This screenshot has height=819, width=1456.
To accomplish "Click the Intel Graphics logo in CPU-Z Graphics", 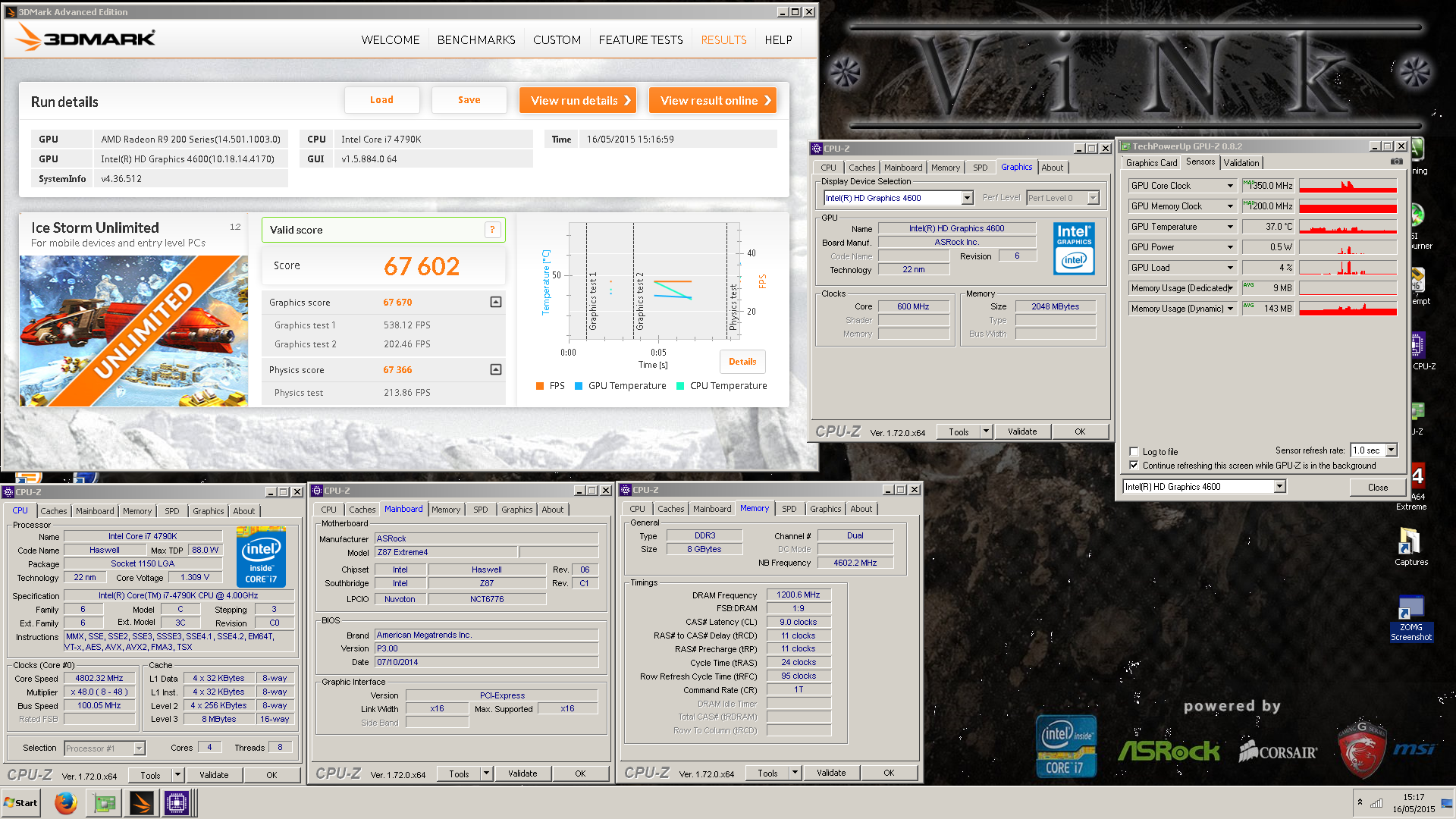I will tap(1074, 248).
